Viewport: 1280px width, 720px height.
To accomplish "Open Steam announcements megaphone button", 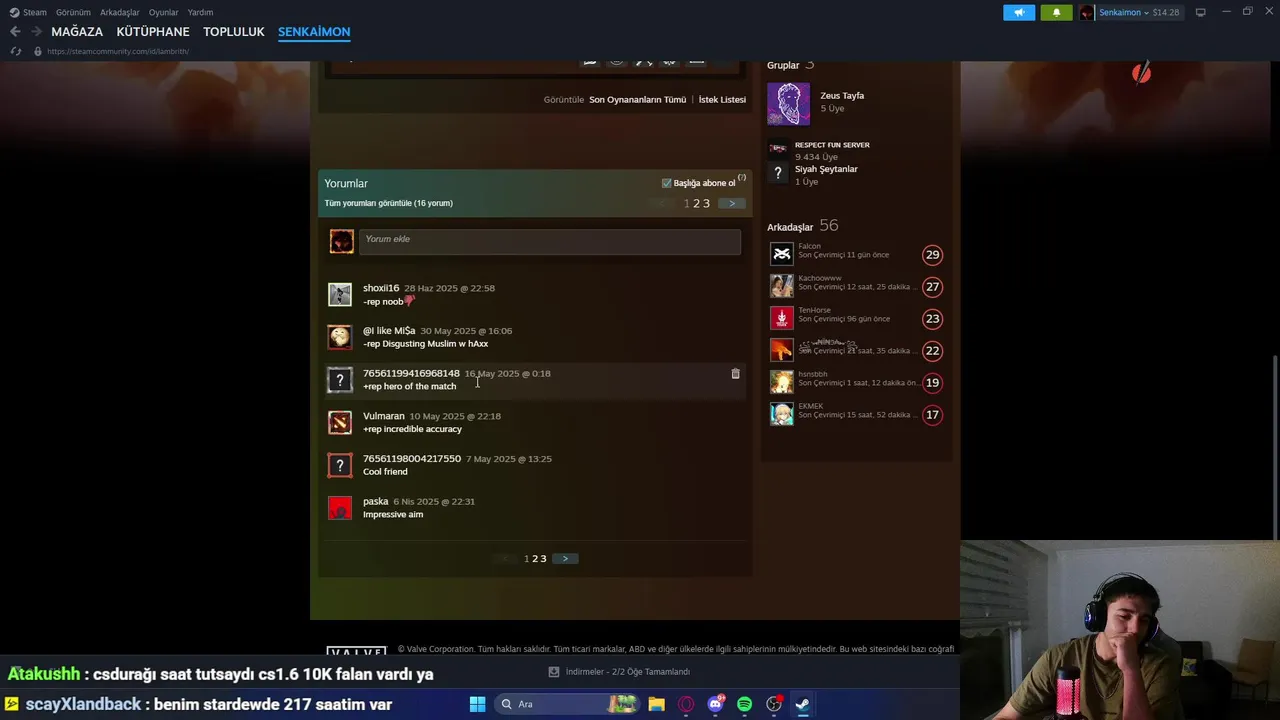I will (1019, 12).
